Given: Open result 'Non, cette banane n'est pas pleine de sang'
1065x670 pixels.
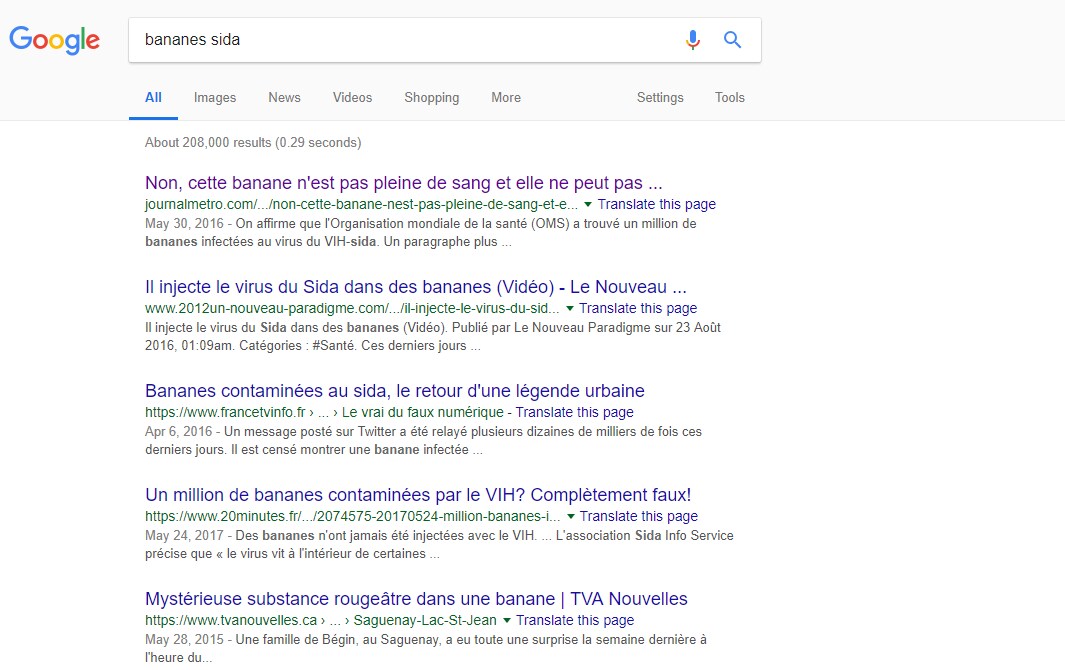Looking at the screenshot, I should pyautogui.click(x=403, y=183).
